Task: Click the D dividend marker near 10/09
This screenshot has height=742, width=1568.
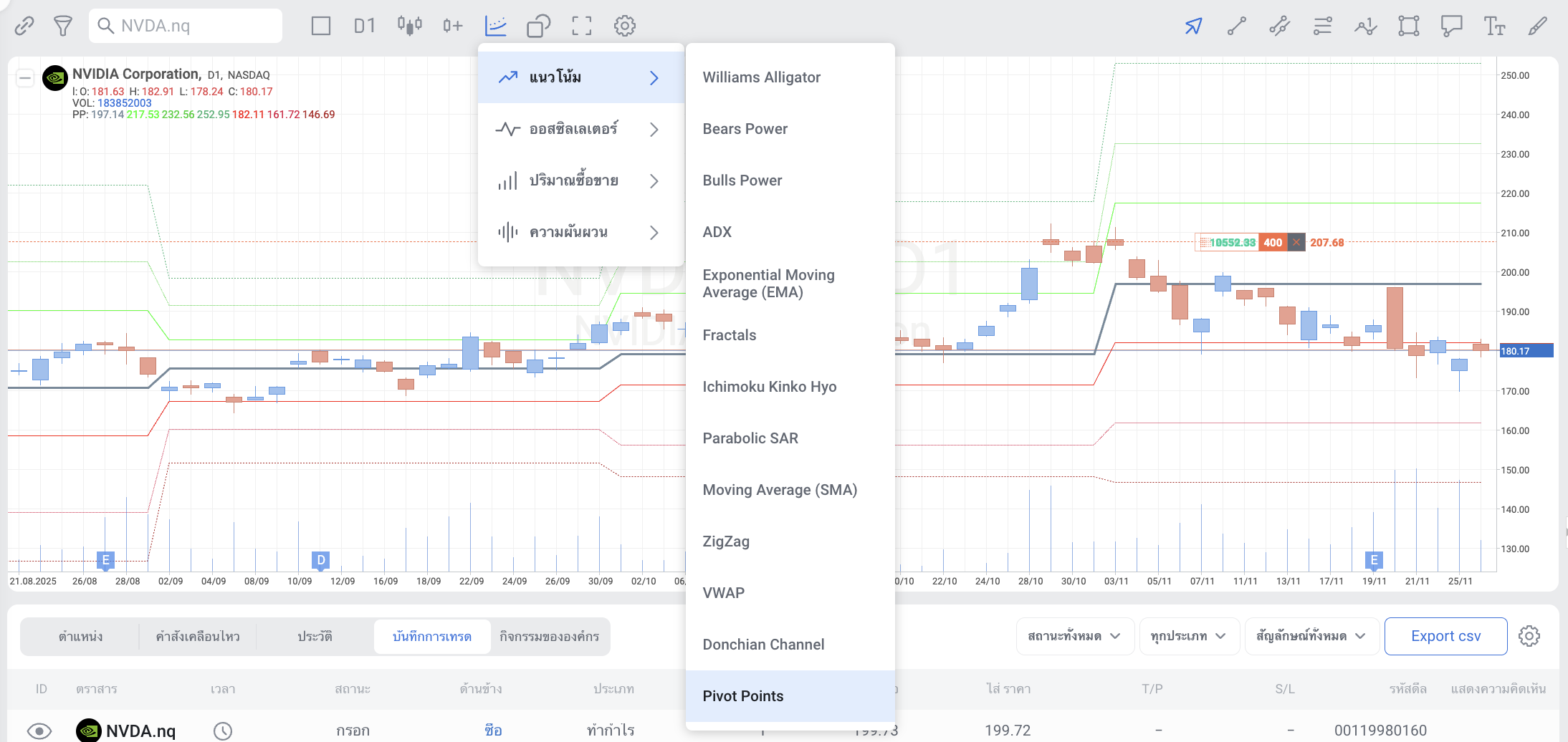Action: (x=320, y=559)
